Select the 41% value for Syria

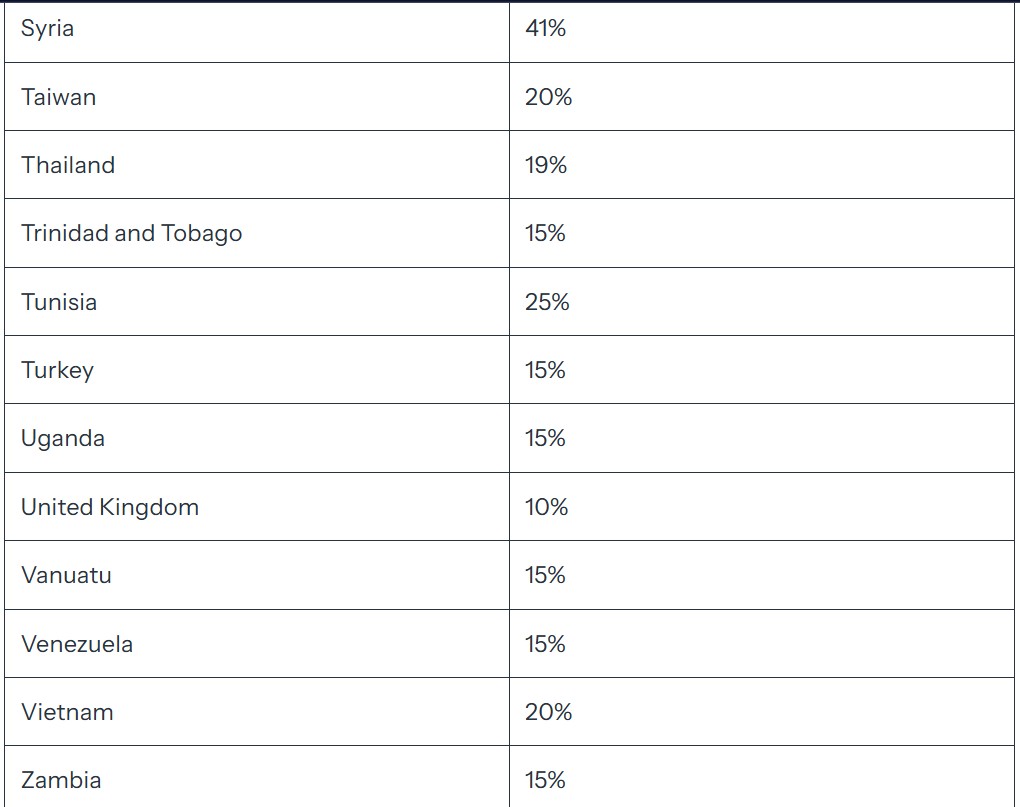coord(762,31)
